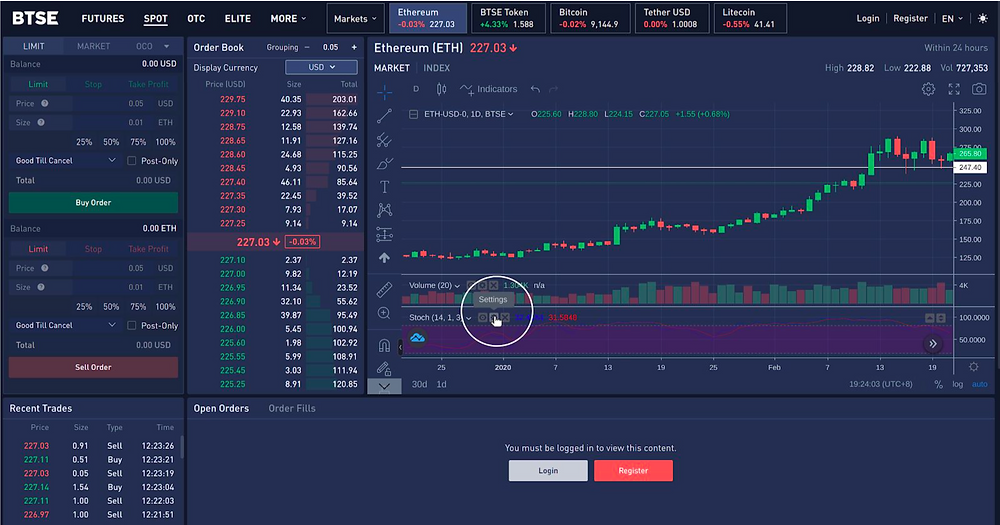
Task: Open the OTC page
Action: tap(196, 18)
